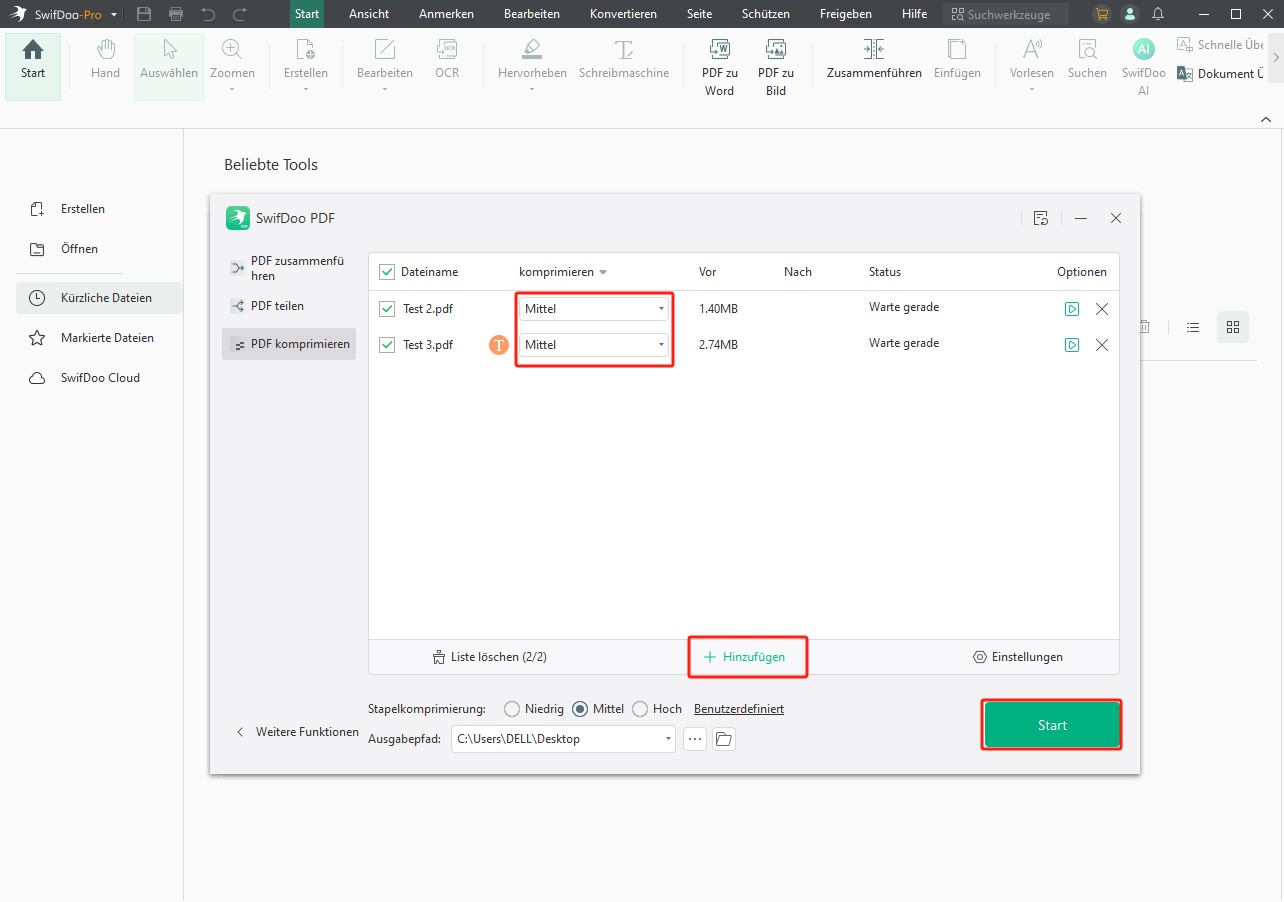Open the komprimieren column sort arrow
1284x902 pixels.
click(603, 273)
